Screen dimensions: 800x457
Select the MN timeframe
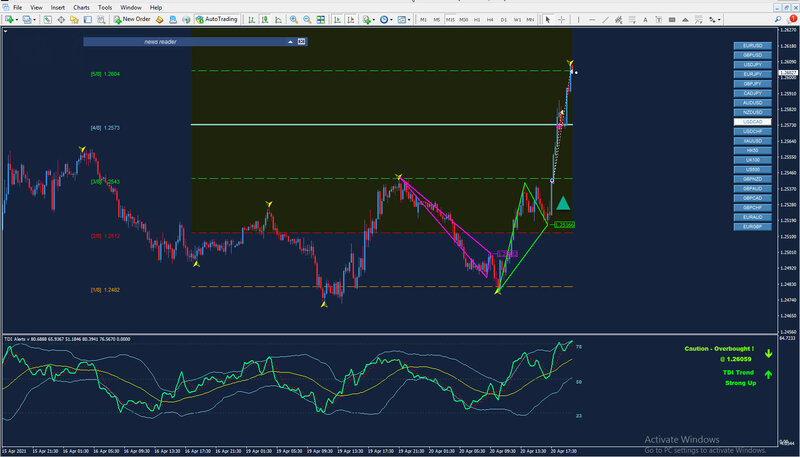pyautogui.click(x=530, y=19)
